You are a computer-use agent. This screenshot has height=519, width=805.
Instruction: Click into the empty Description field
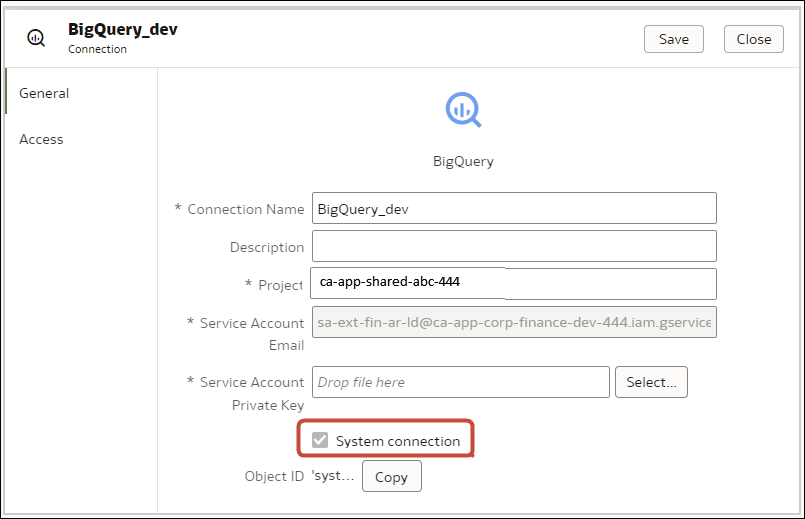point(514,246)
